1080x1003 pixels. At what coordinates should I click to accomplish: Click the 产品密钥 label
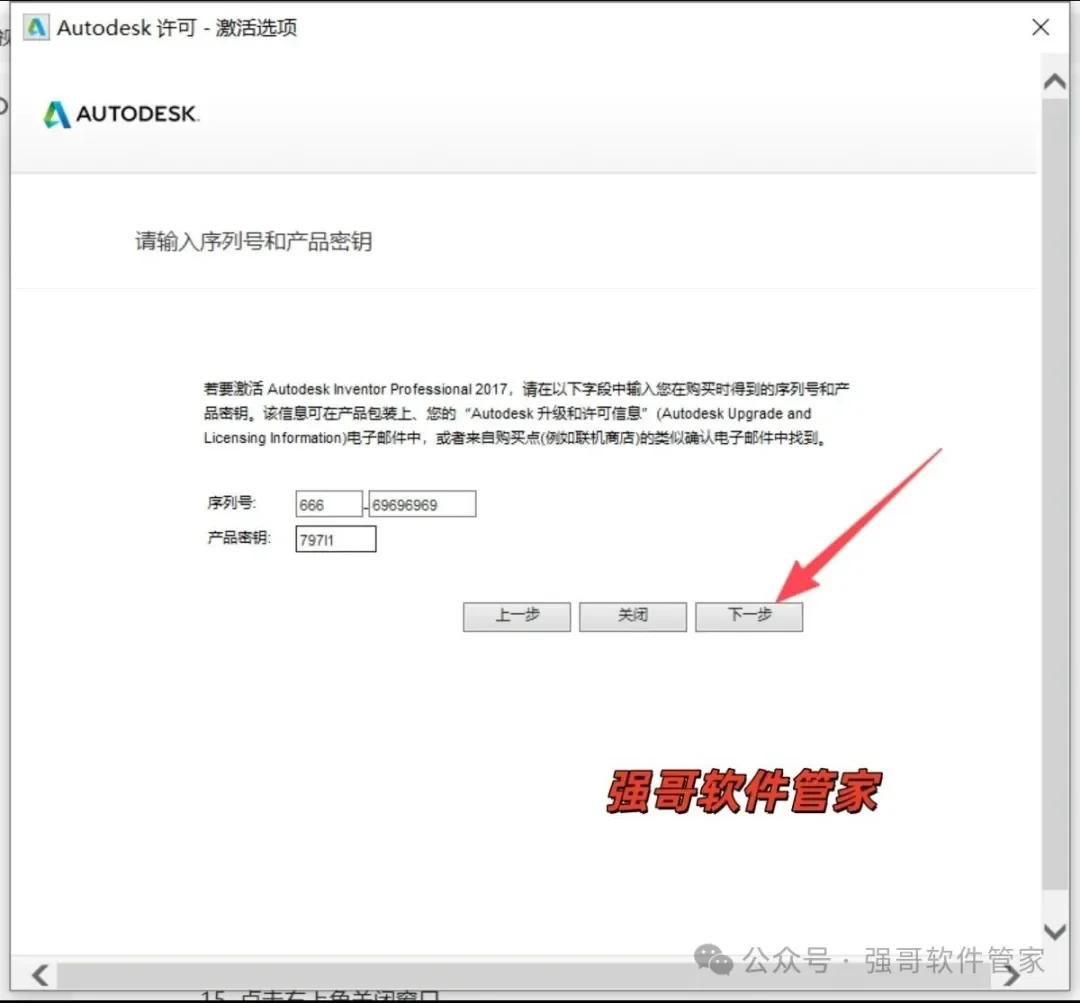click(239, 537)
